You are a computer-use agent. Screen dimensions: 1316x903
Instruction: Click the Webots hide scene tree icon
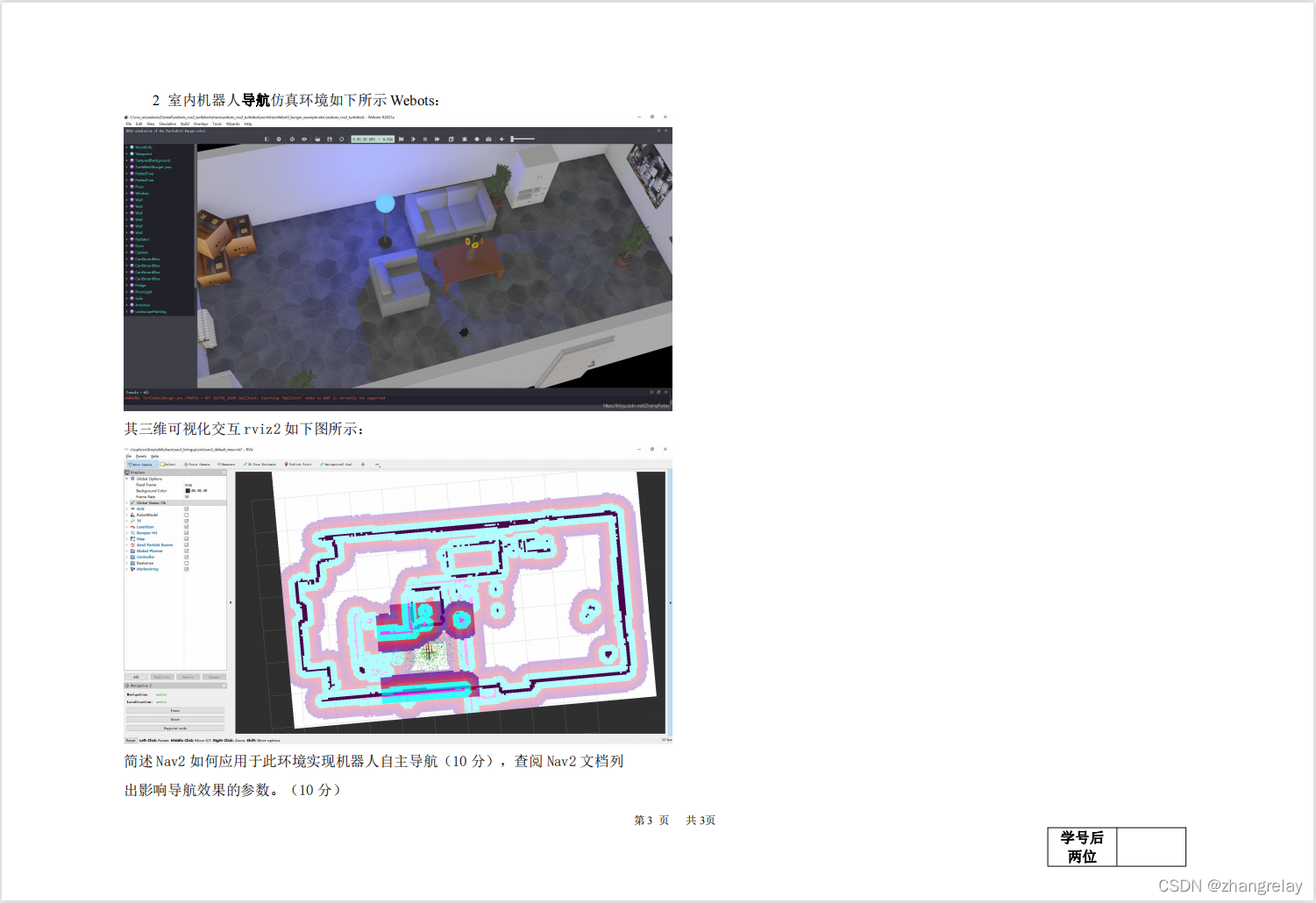[267, 139]
